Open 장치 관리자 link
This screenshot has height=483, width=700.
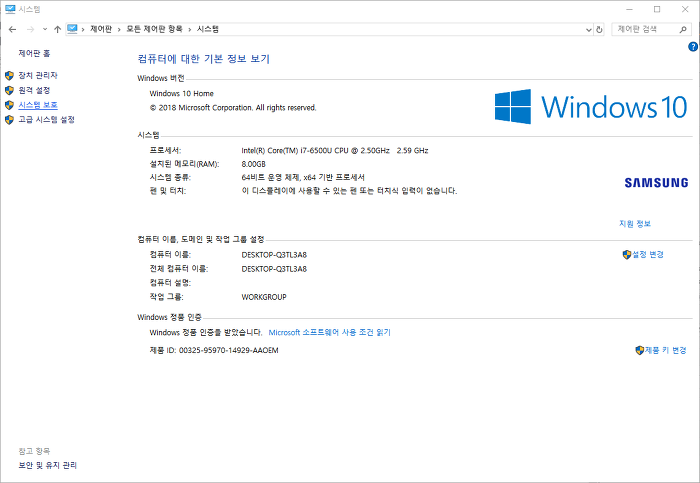coord(38,75)
